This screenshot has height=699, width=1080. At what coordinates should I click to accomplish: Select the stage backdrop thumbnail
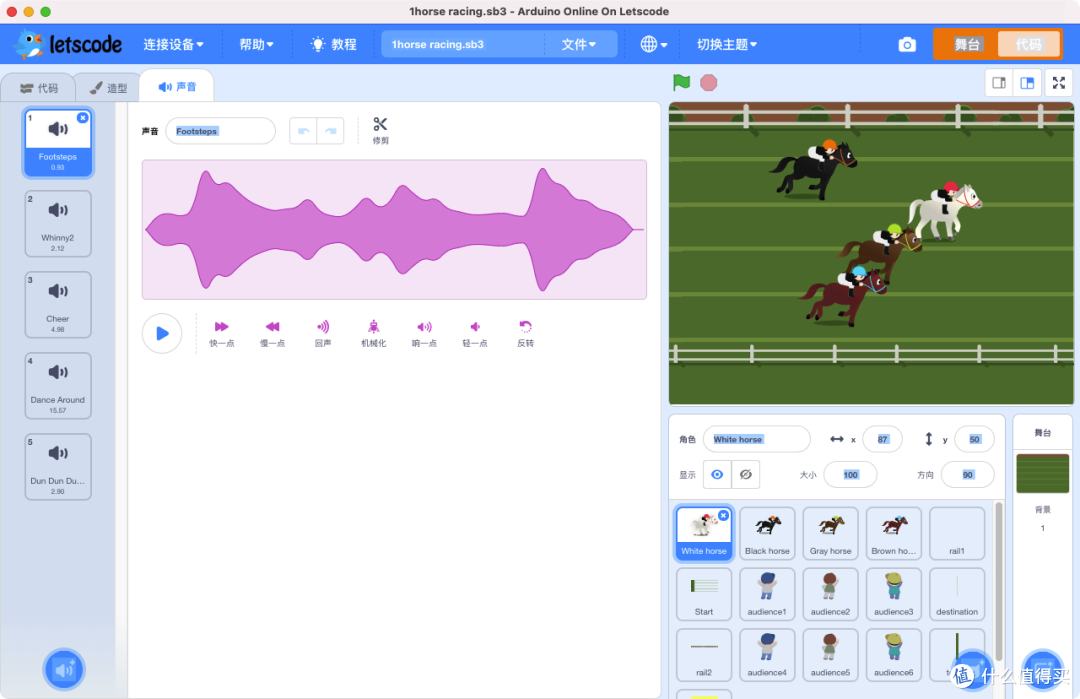[x=1043, y=473]
